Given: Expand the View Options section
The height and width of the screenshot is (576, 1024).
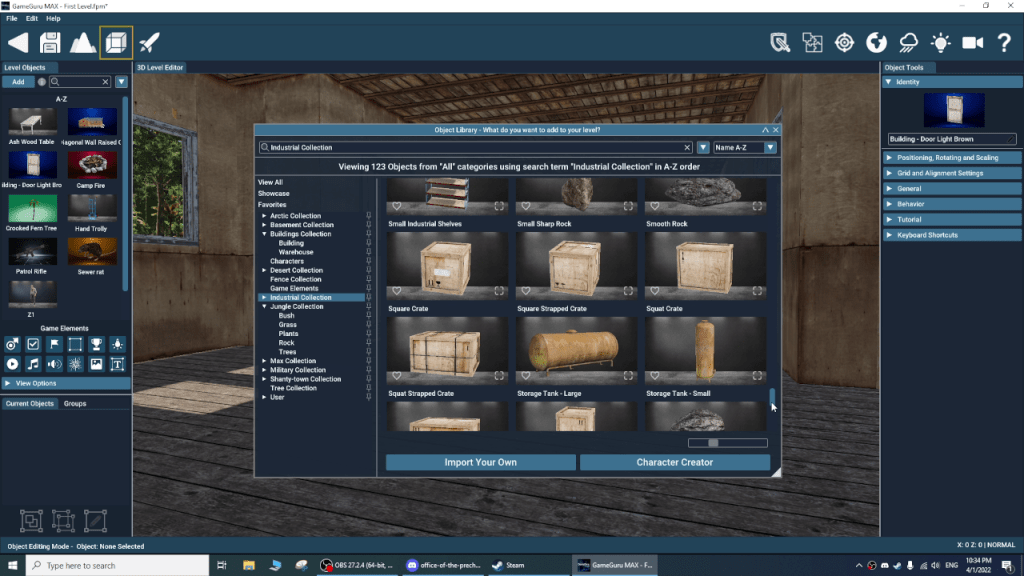Looking at the screenshot, I should point(66,383).
